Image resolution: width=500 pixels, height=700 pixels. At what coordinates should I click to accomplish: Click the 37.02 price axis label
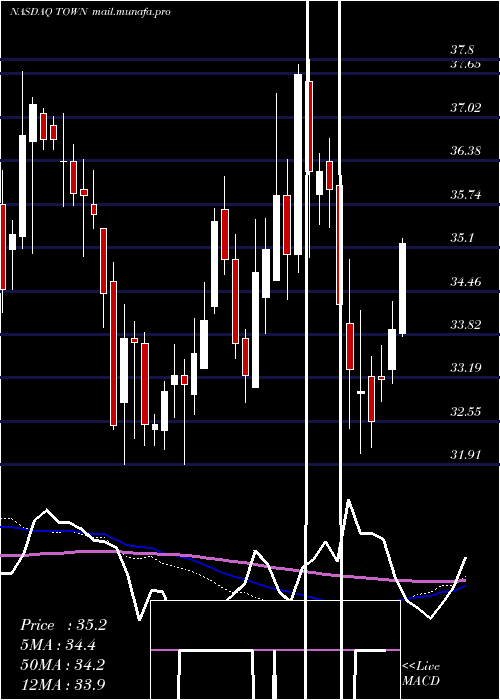point(466,107)
